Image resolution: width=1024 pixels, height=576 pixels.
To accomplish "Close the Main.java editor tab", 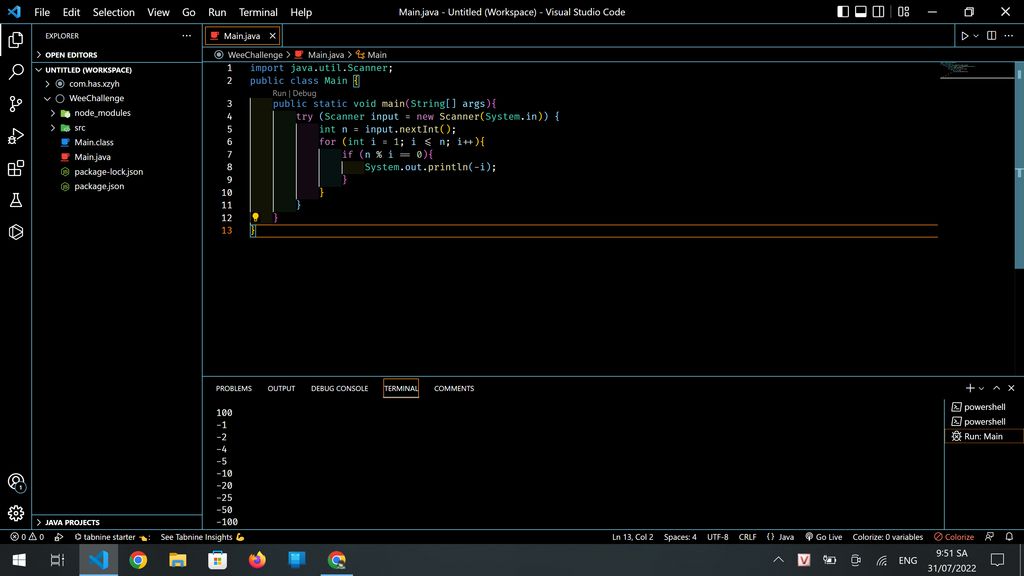I will 272,36.
